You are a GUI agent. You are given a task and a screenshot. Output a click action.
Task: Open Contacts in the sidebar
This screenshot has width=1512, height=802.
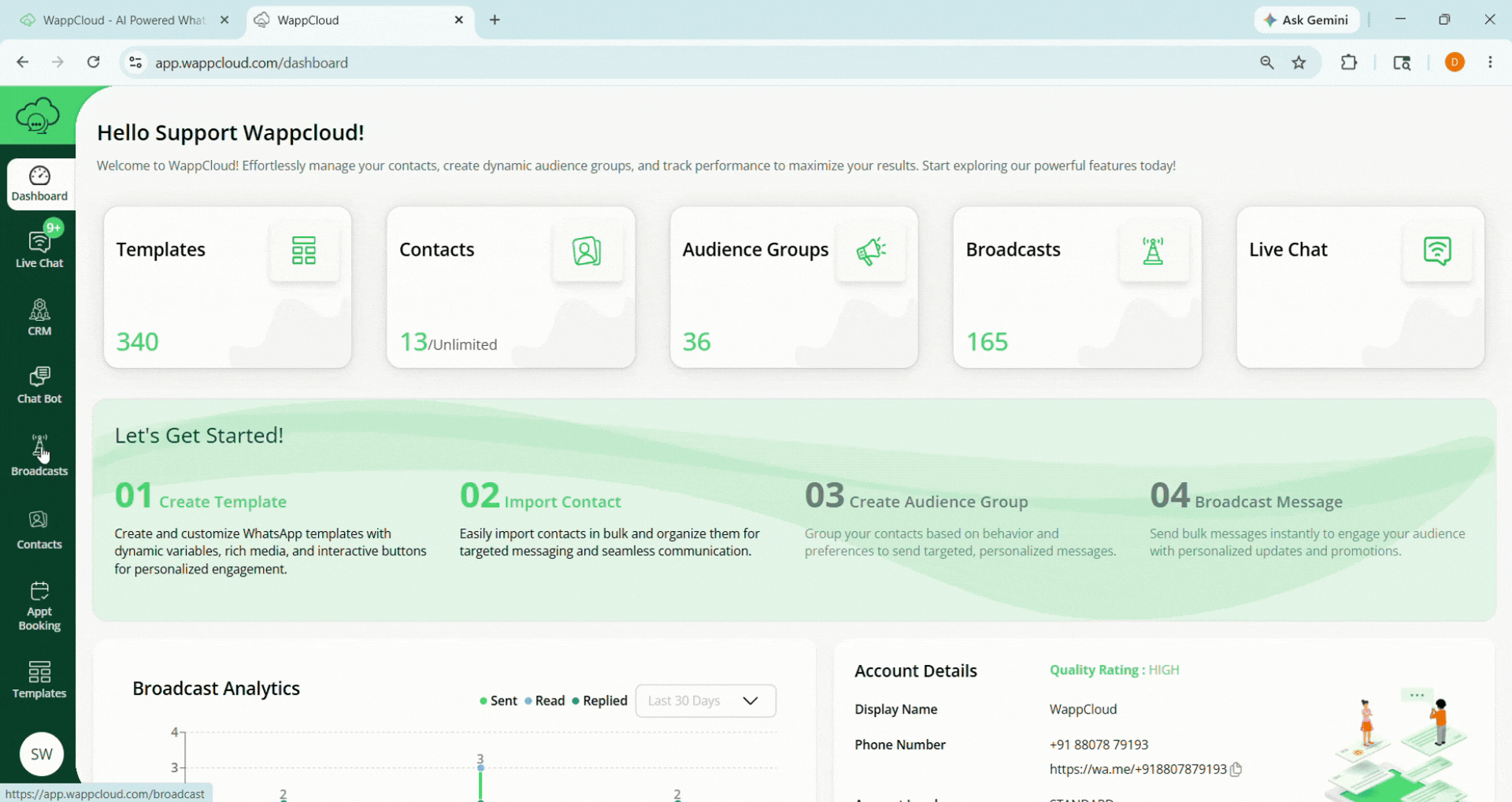tap(39, 530)
